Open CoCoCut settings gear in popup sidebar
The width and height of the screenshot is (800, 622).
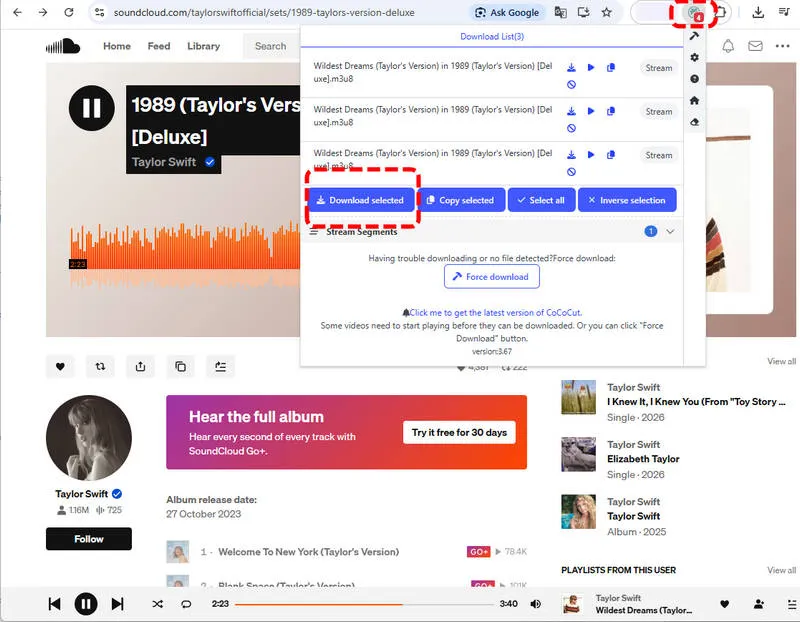(x=694, y=57)
